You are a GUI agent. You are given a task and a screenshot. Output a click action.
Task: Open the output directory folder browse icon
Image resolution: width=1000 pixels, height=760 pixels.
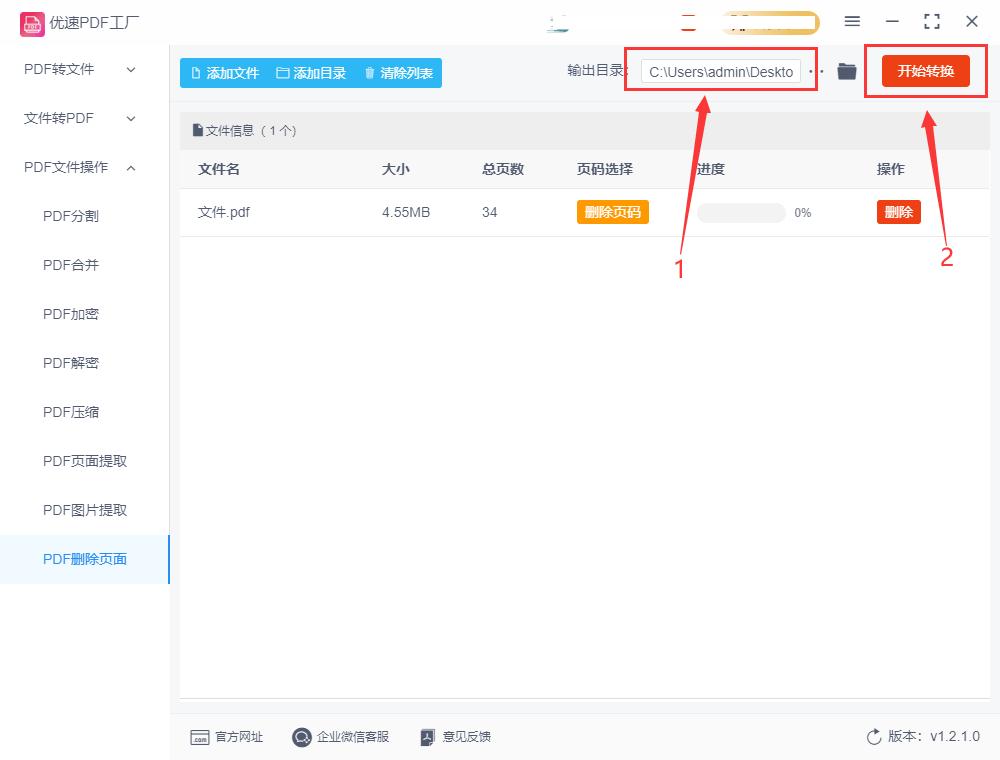[846, 71]
